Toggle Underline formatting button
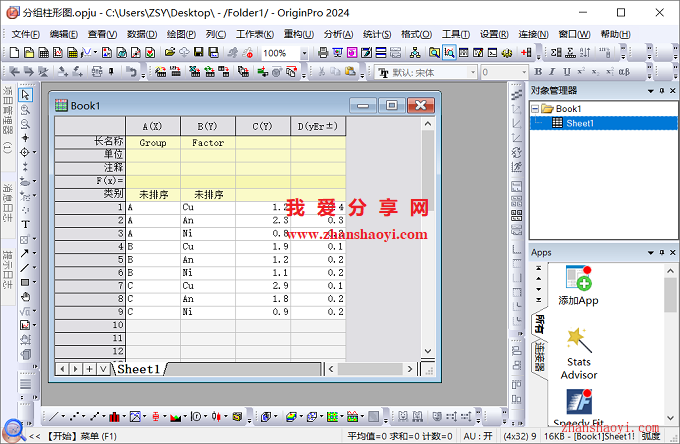Image resolution: width=680 pixels, height=444 pixels. (x=566, y=72)
